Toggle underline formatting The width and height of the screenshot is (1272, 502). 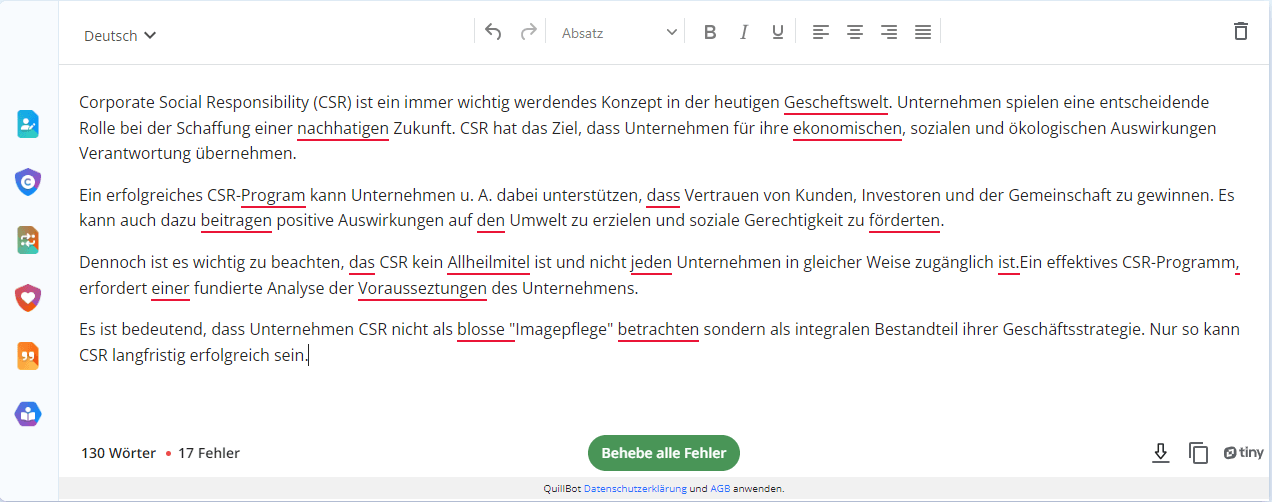tap(777, 32)
